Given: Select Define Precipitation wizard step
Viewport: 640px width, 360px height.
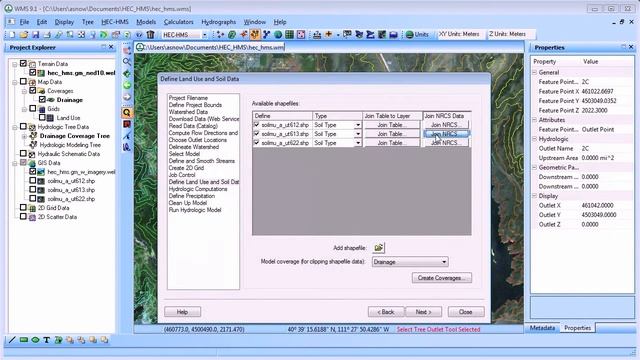Looking at the screenshot, I should click(192, 196).
